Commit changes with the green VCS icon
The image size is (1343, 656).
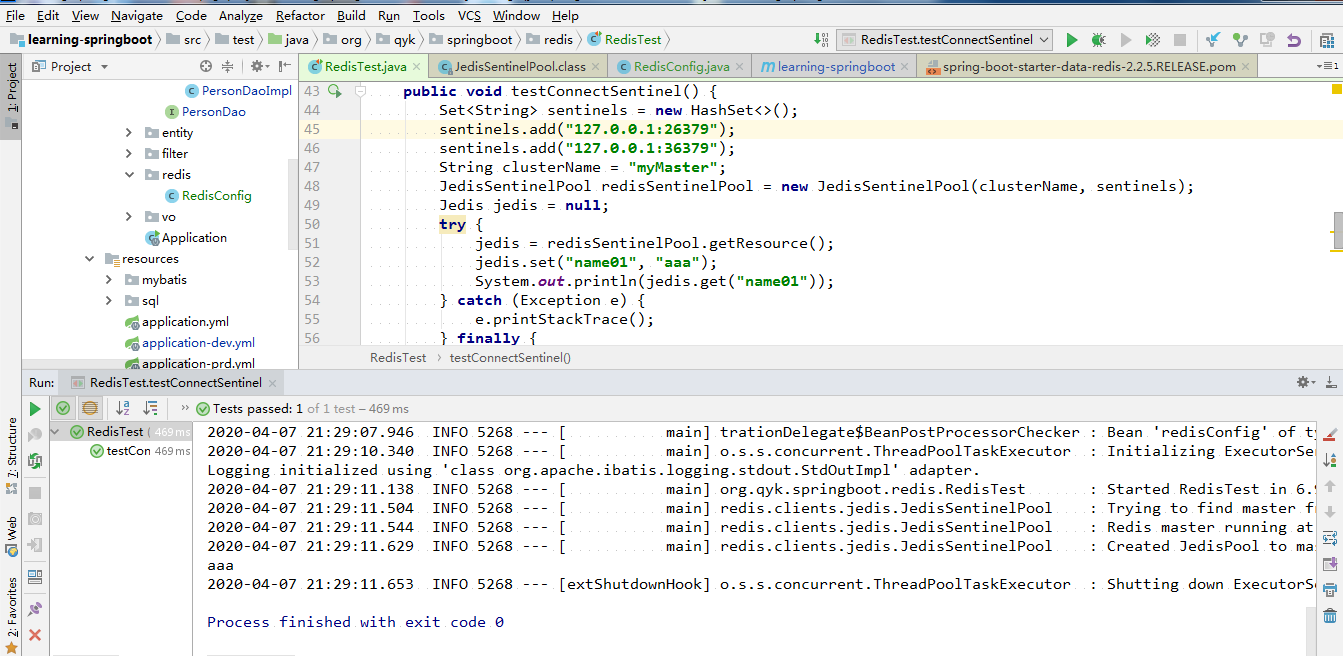(x=1241, y=40)
